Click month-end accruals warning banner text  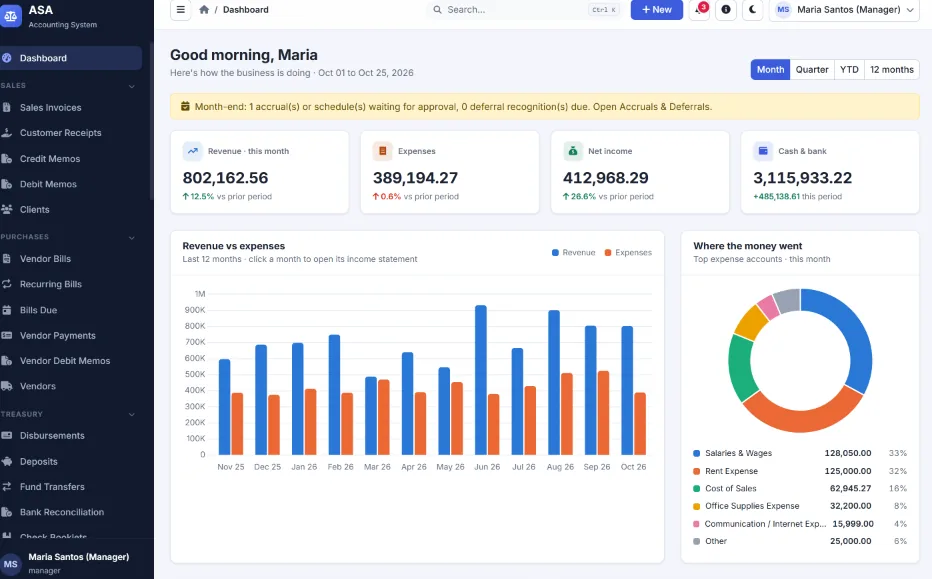click(x=453, y=106)
